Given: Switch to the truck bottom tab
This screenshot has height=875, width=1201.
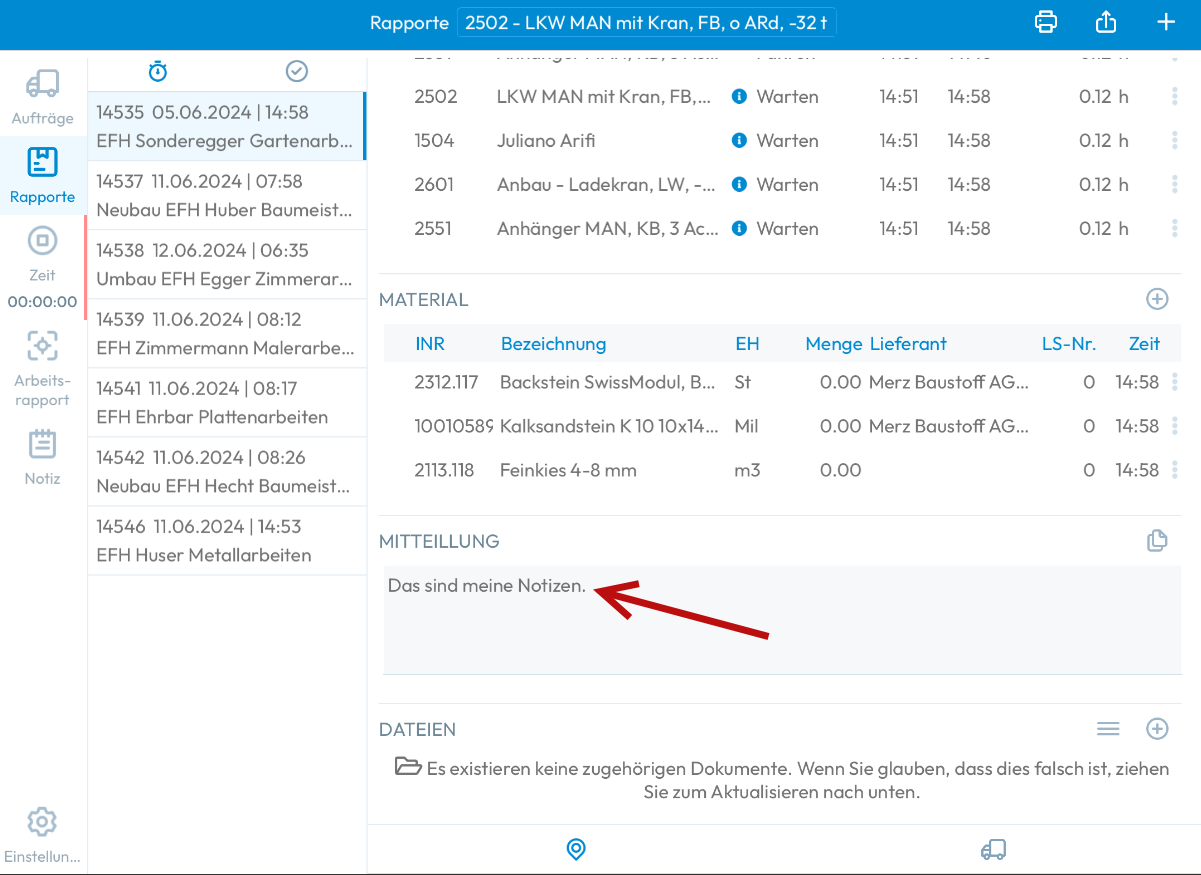Looking at the screenshot, I should coord(993,850).
